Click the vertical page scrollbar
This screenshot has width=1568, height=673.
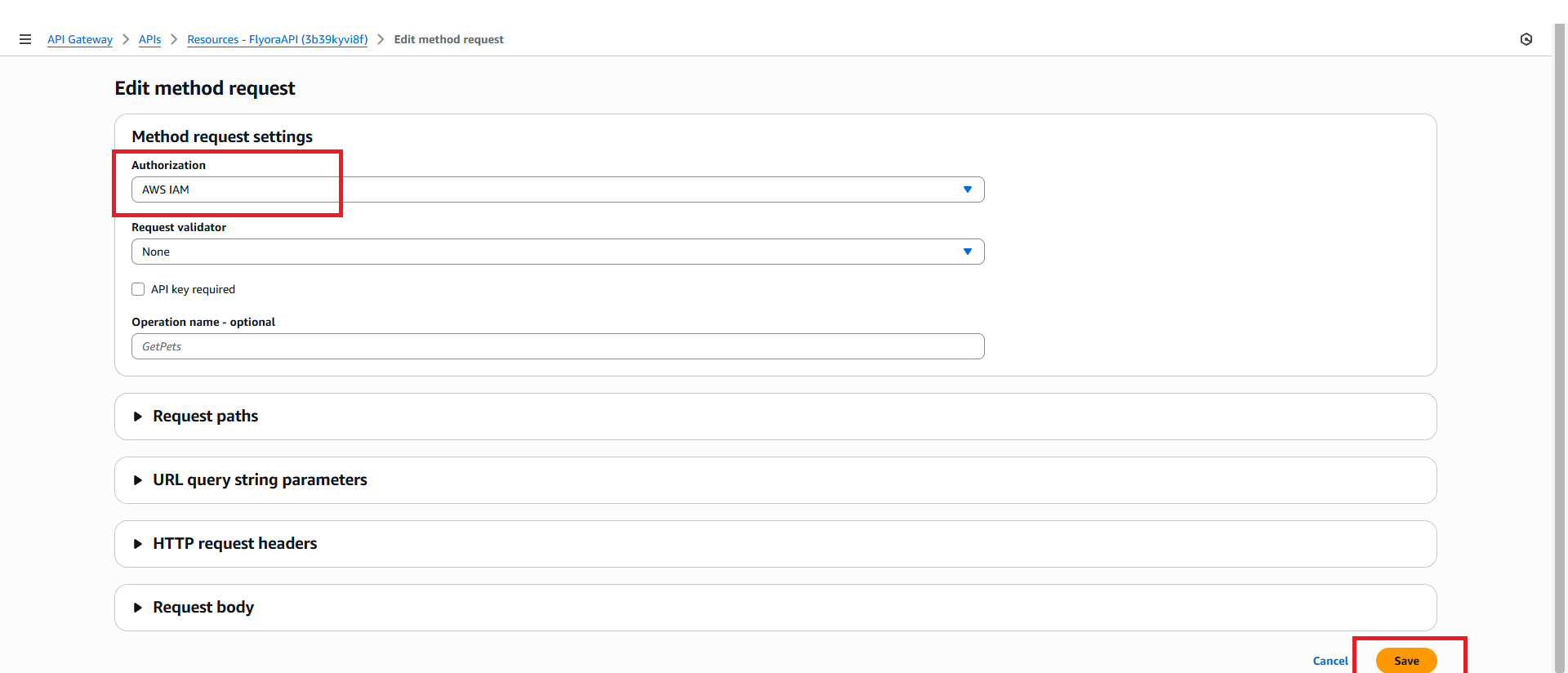1559,327
